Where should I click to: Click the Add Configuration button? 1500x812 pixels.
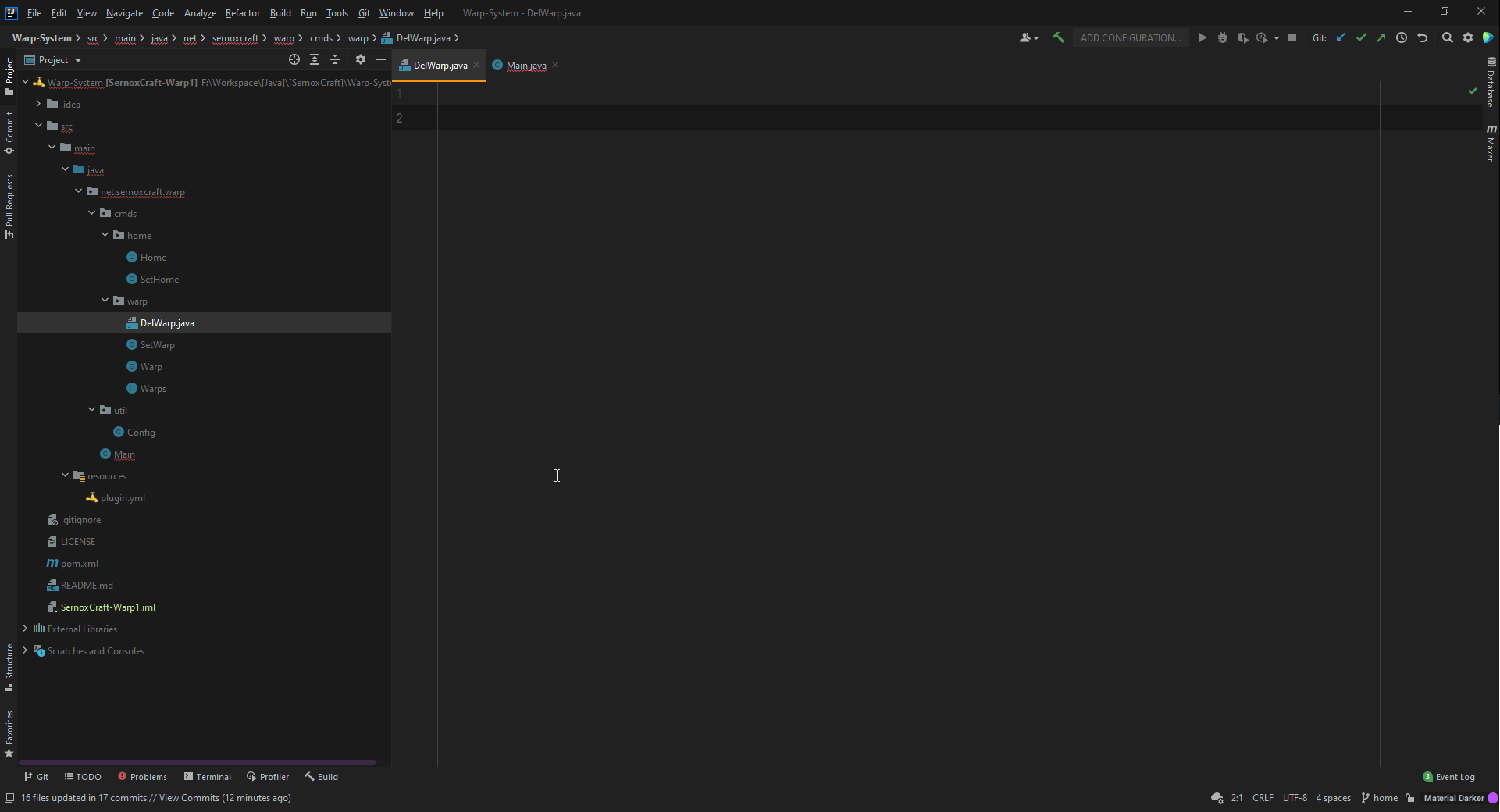point(1130,37)
